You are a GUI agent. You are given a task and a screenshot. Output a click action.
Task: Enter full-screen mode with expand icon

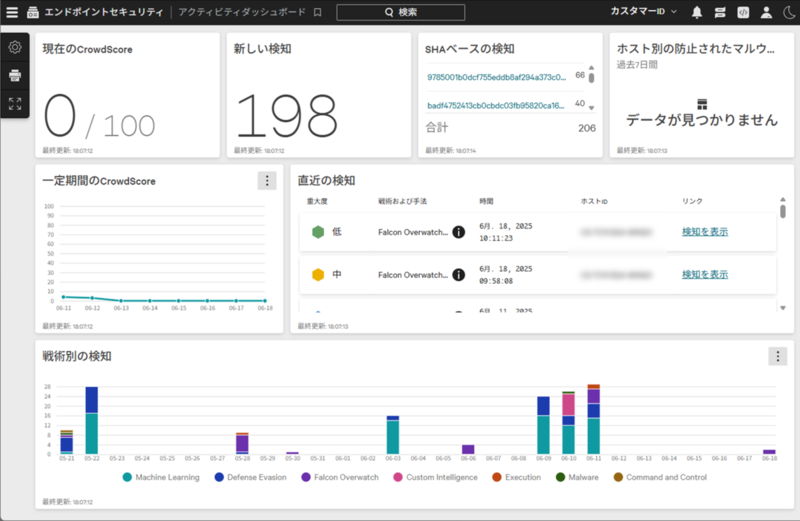point(15,104)
